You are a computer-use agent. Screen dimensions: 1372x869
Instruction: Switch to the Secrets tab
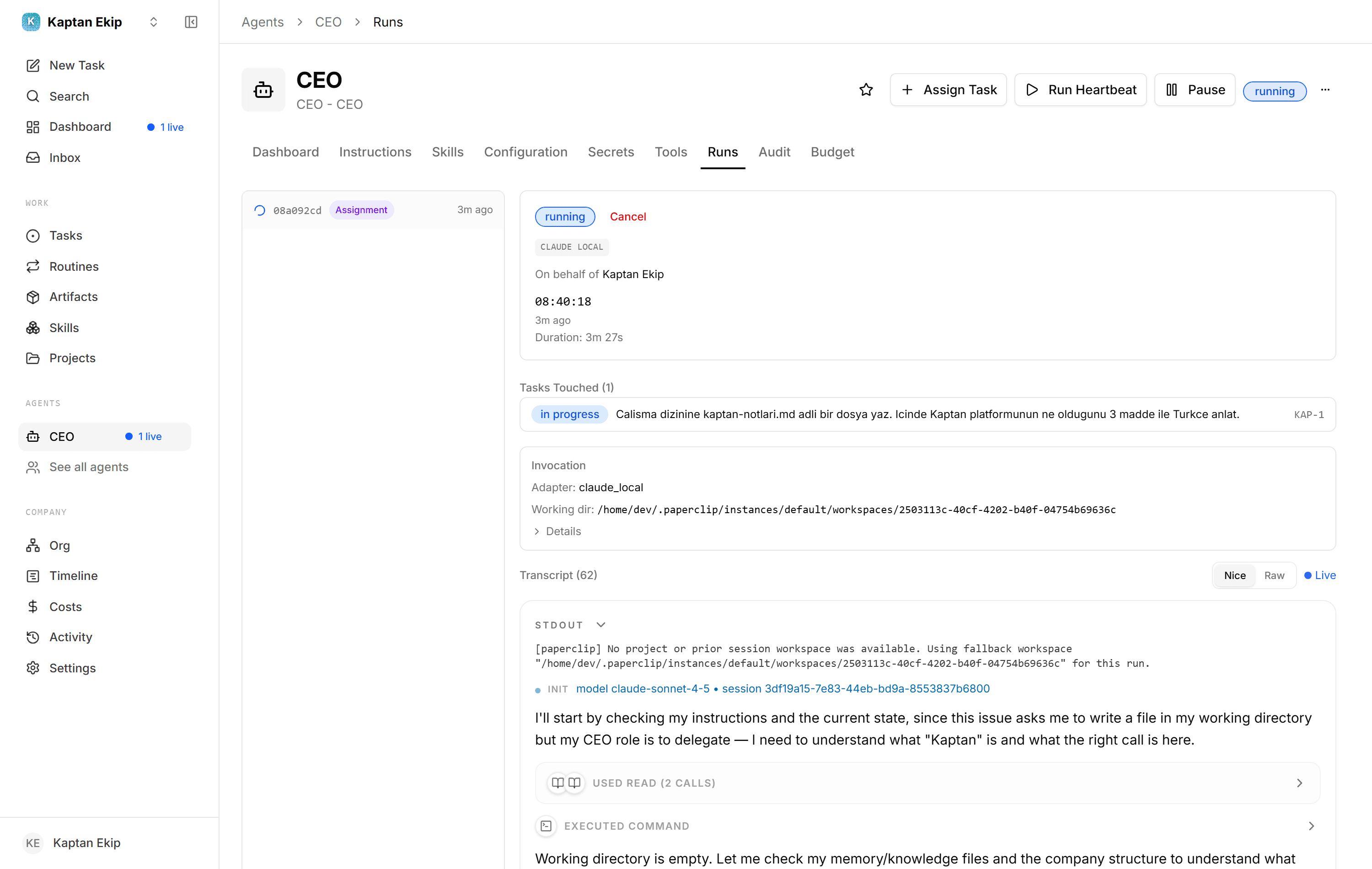click(x=611, y=151)
